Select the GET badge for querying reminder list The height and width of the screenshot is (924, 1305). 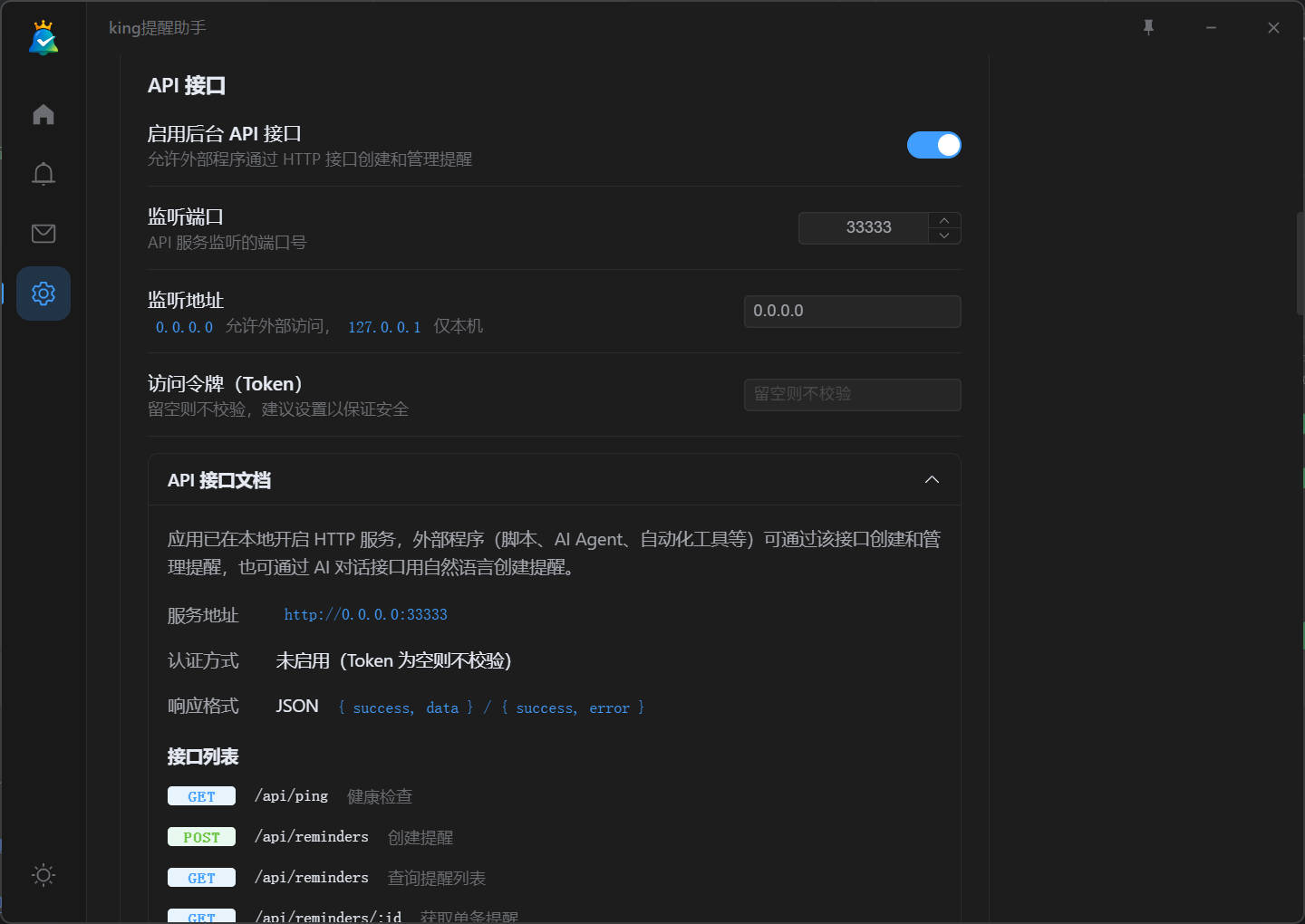point(201,877)
